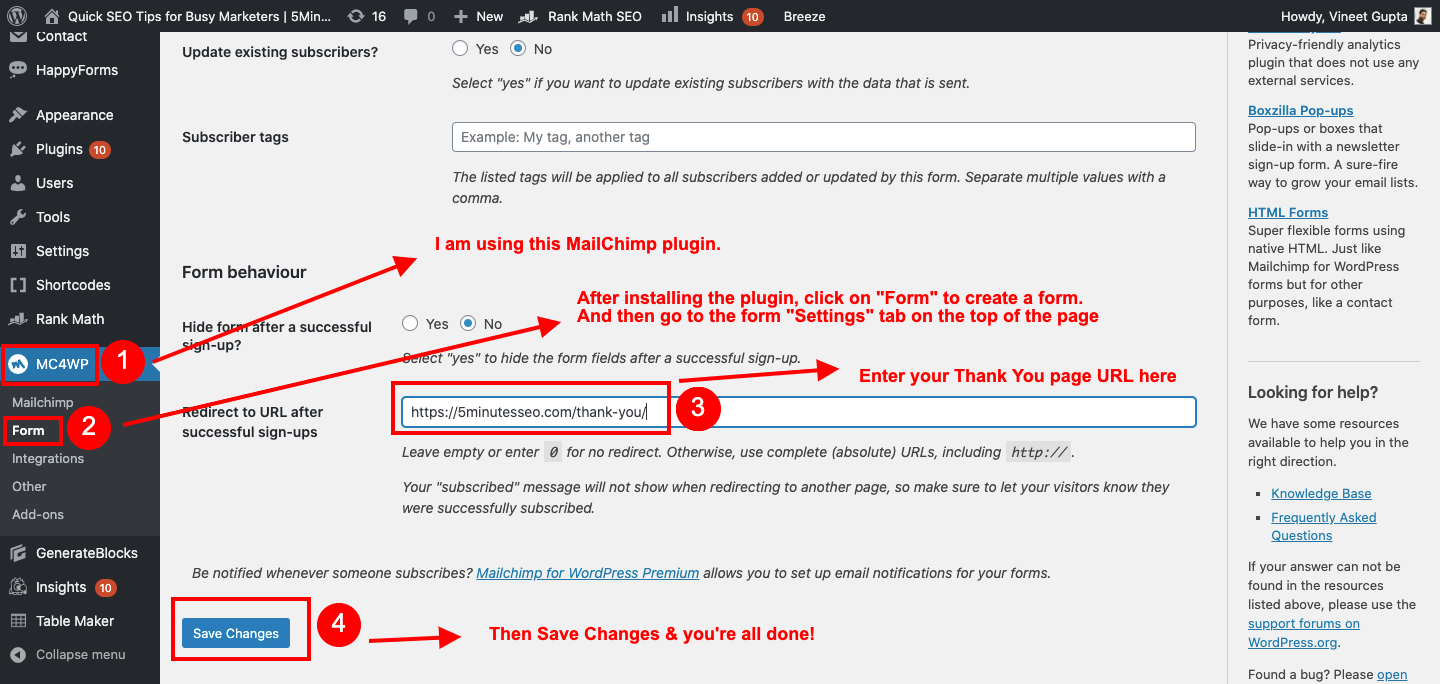Click the admin bar Insights badge 10
This screenshot has width=1440, height=684.
click(753, 16)
